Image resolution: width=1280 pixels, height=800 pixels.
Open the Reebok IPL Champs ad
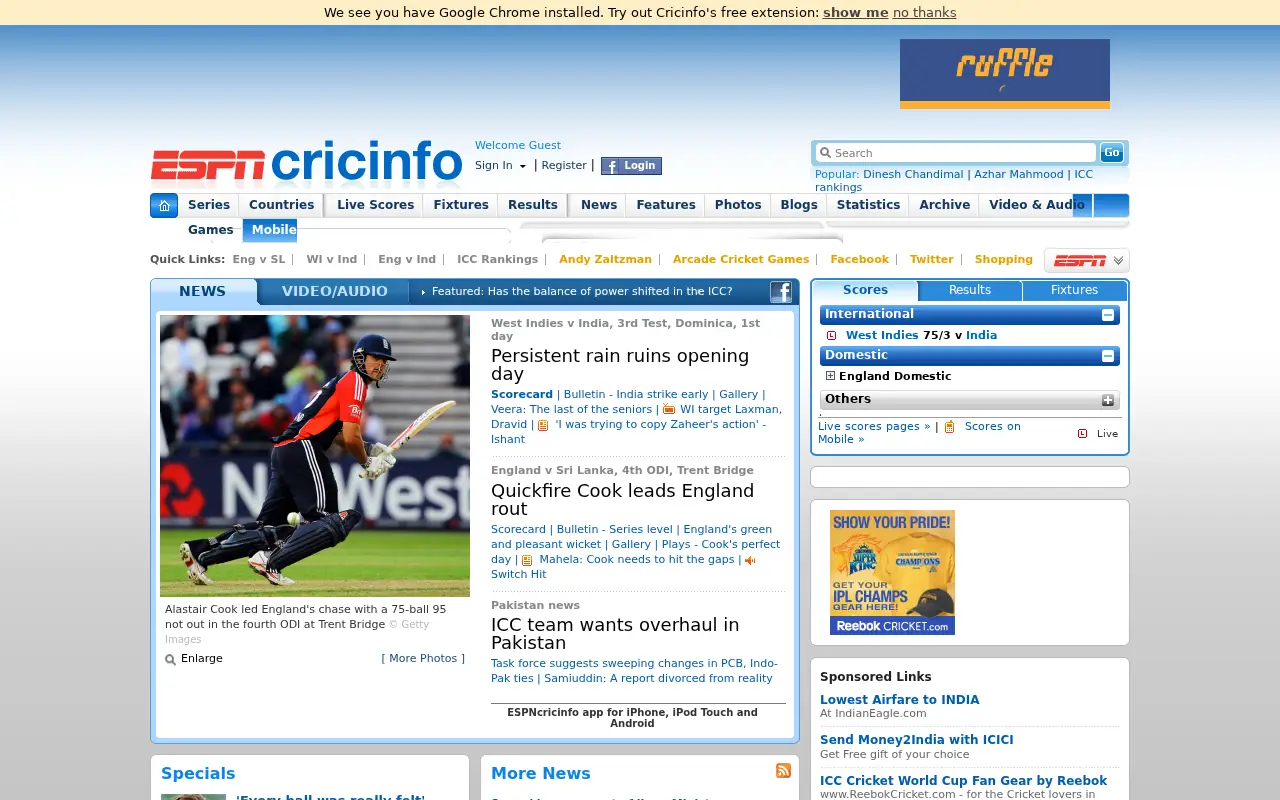pyautogui.click(x=892, y=572)
